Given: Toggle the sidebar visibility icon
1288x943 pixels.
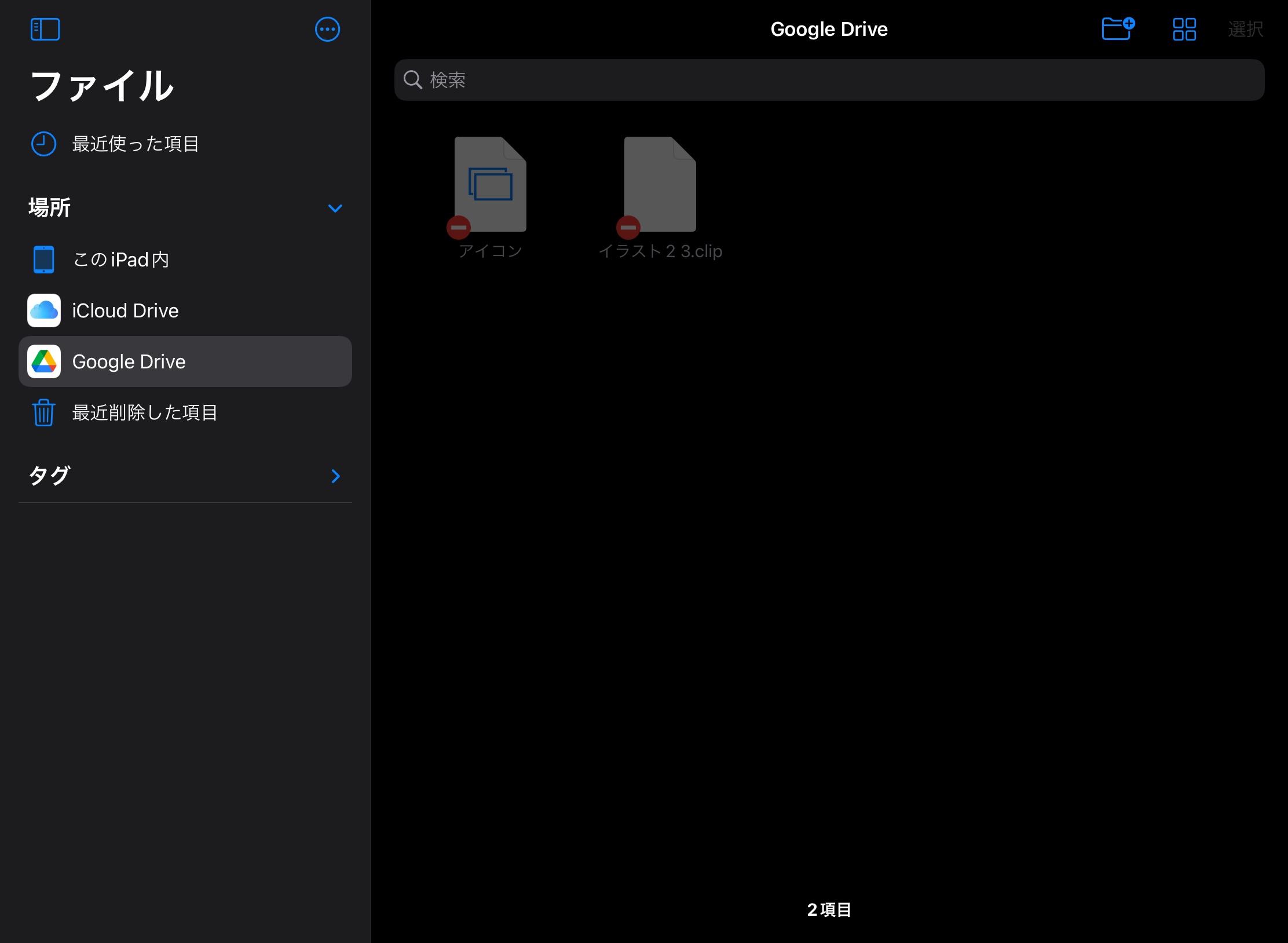Looking at the screenshot, I should point(45,29).
